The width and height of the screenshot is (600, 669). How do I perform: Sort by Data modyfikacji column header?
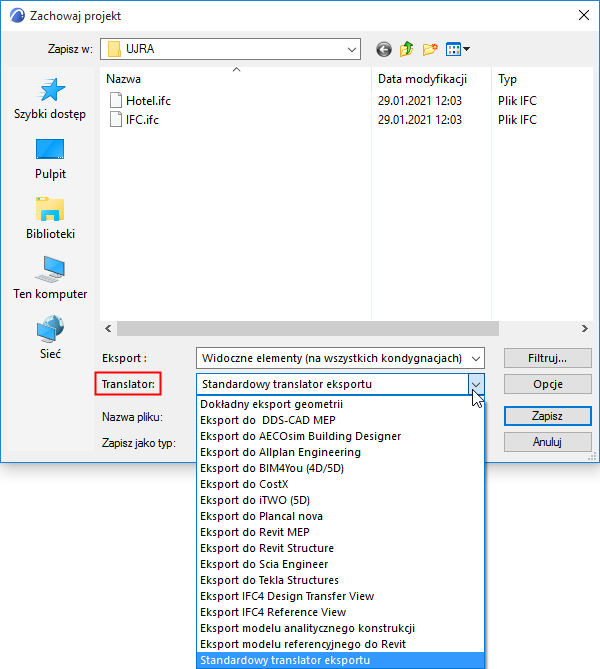point(431,79)
